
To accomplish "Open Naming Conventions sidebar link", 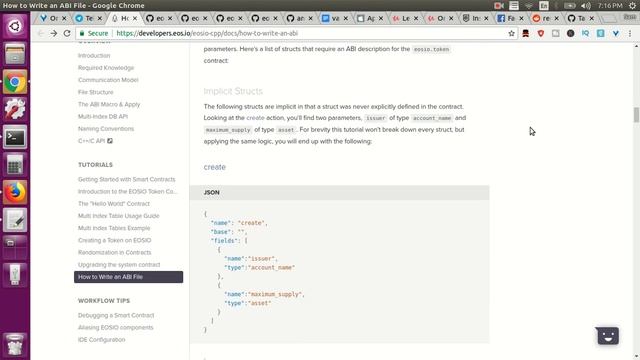I will [x=106, y=129].
